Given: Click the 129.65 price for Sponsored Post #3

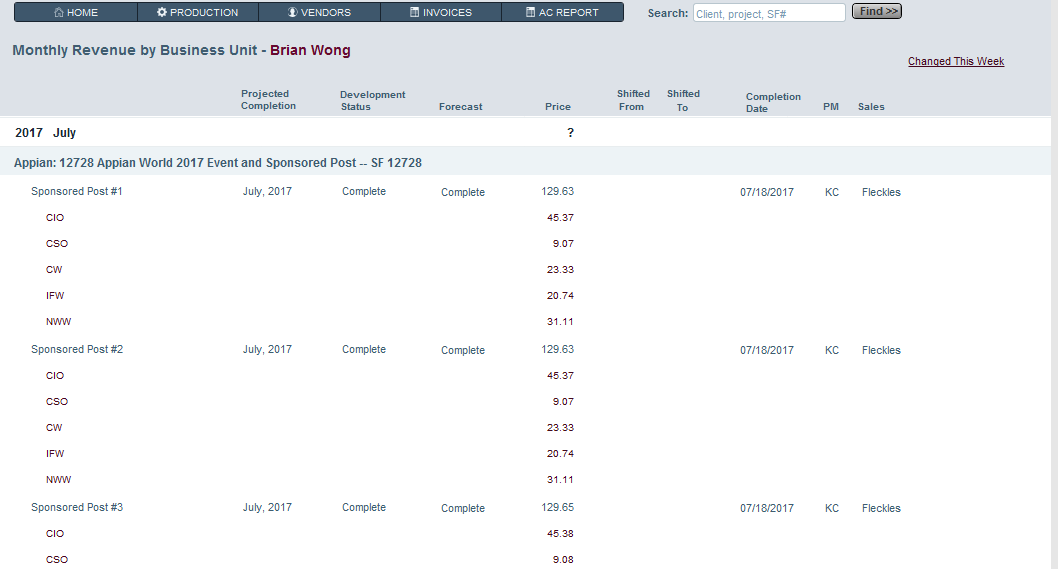Looking at the screenshot, I should (557, 508).
